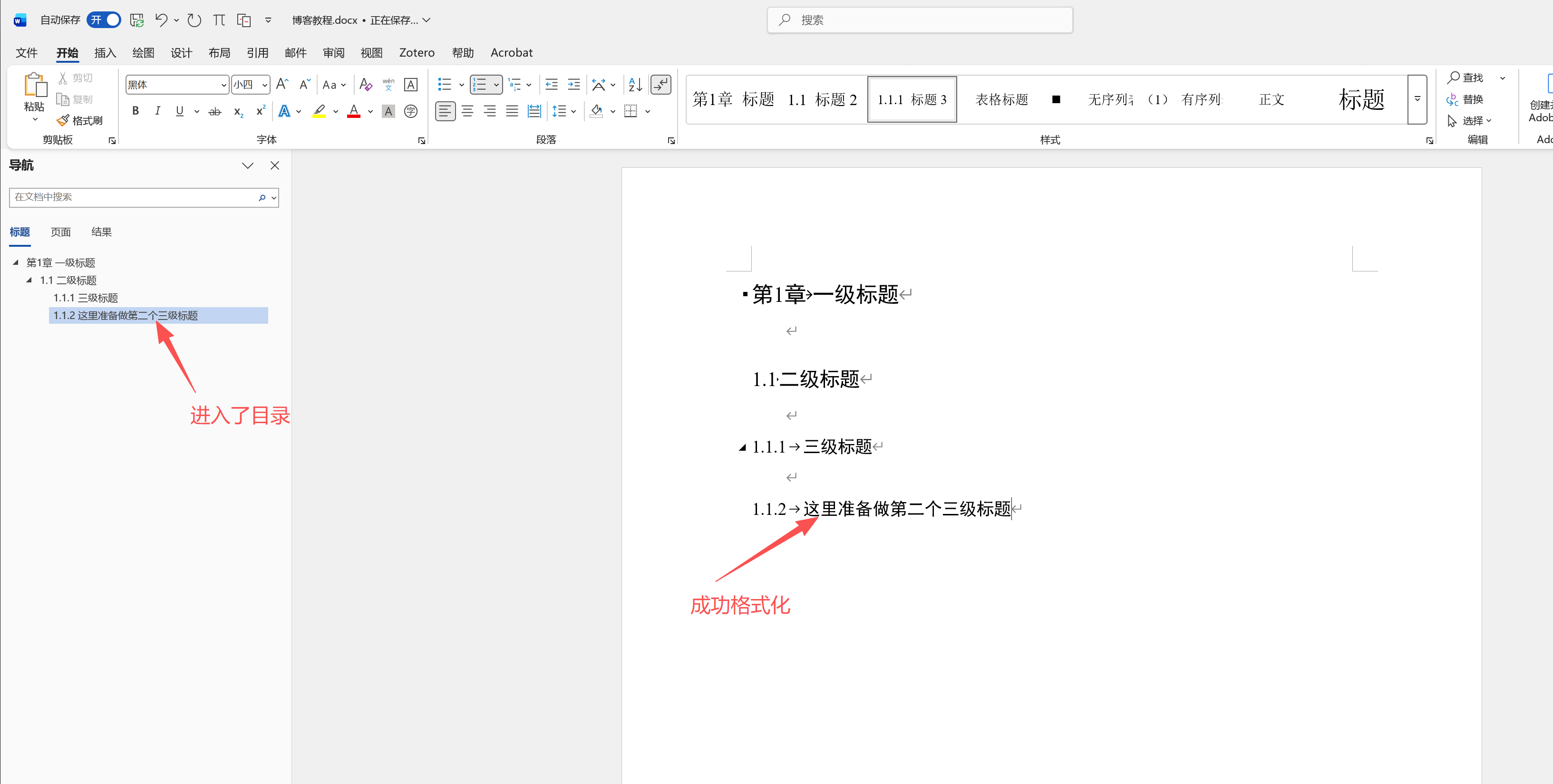Open the font size dropdown showing 小四
Image resolution: width=1553 pixels, height=784 pixels.
pos(265,85)
